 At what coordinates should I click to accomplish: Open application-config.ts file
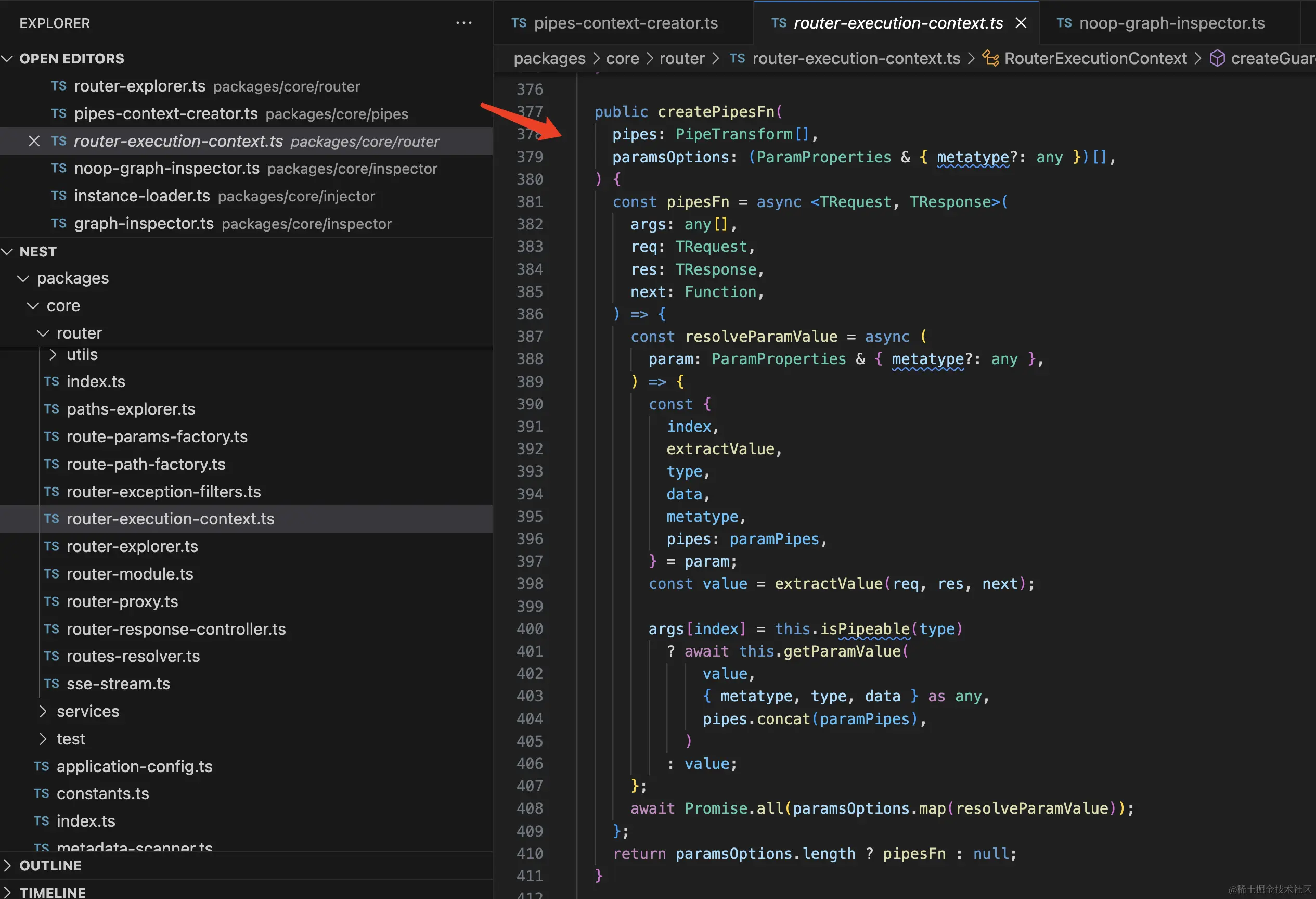247,766
